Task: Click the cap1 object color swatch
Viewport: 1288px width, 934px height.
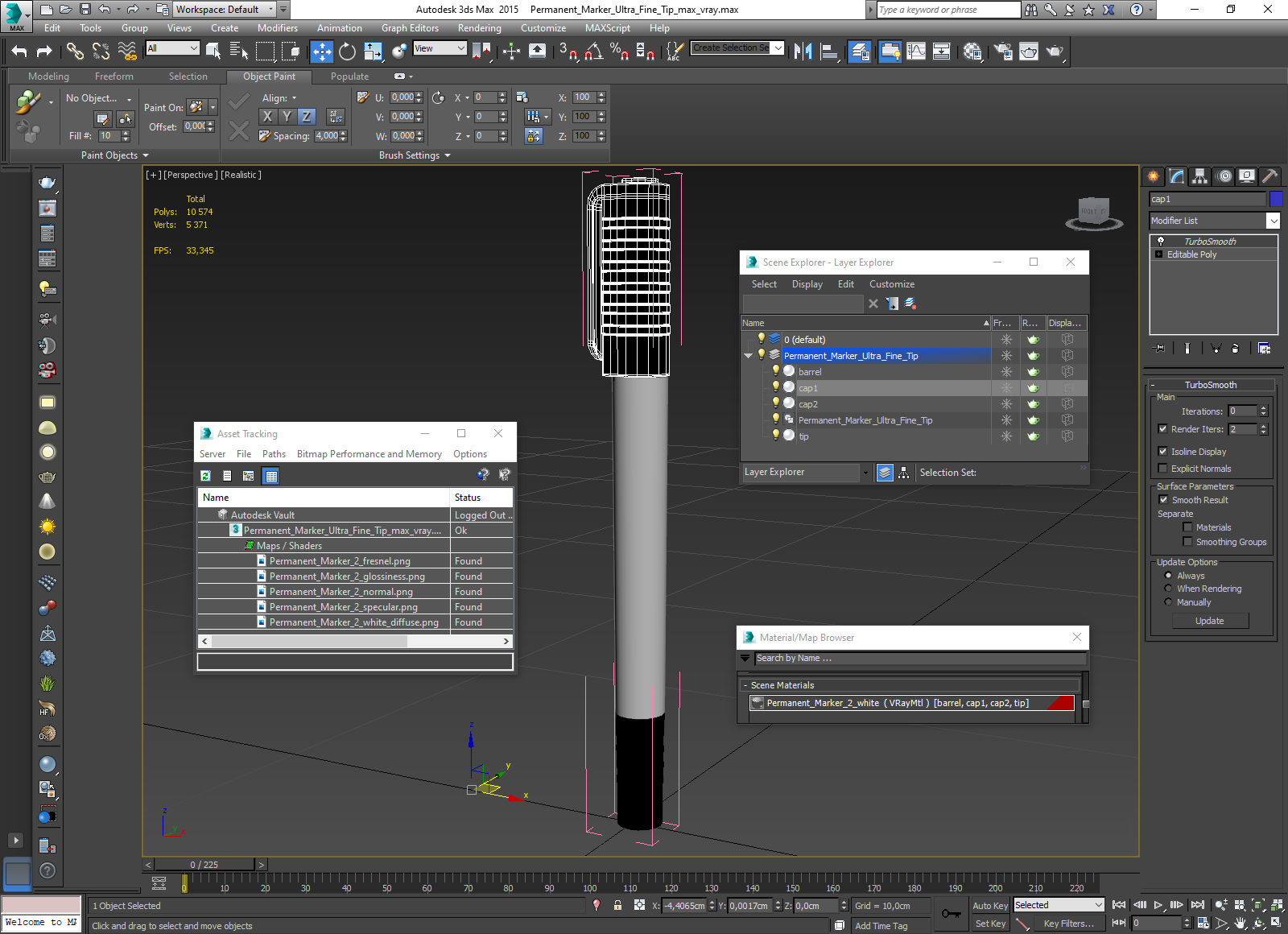Action: click(x=1276, y=199)
